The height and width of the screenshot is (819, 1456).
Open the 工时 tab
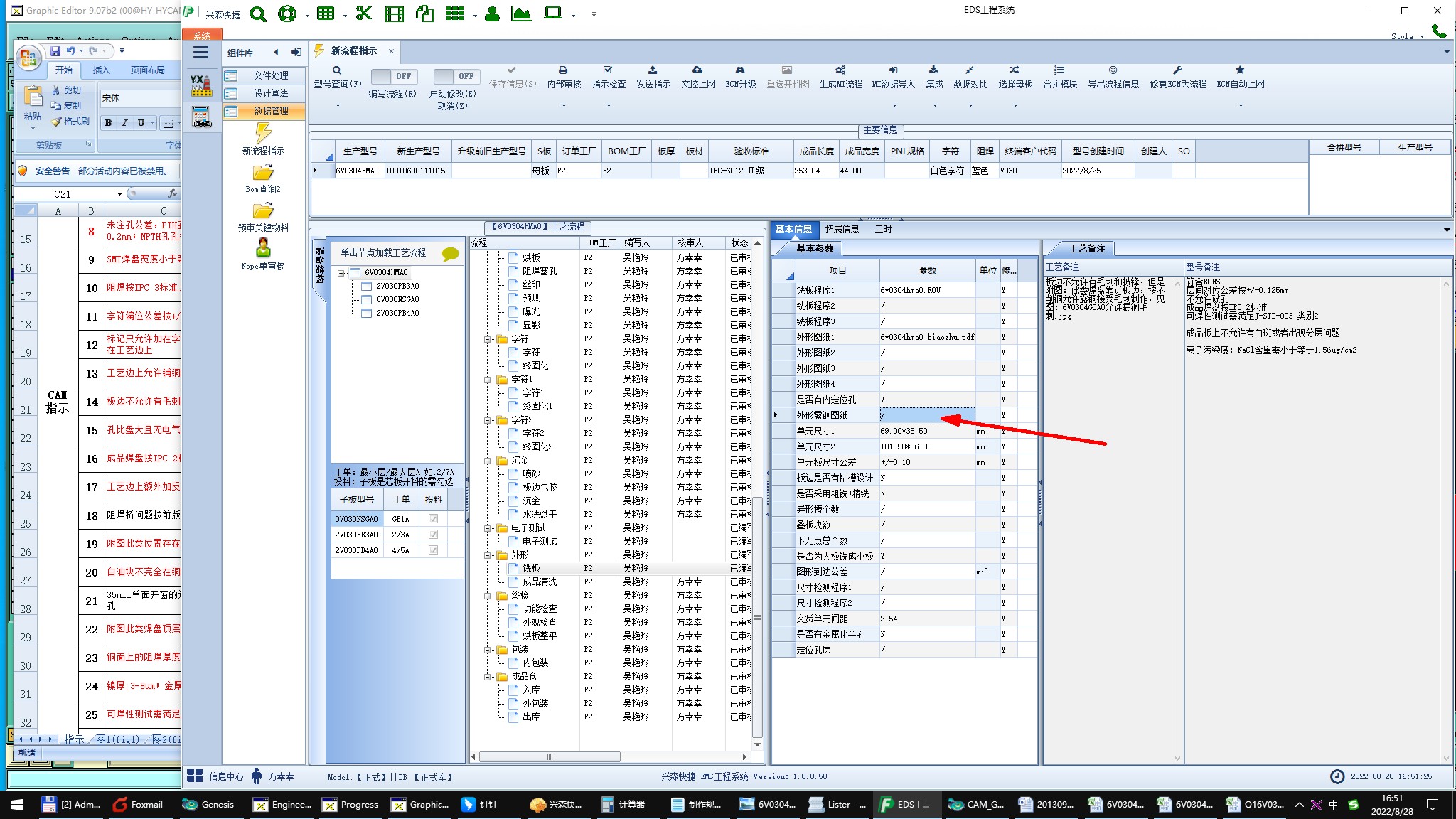pyautogui.click(x=883, y=230)
